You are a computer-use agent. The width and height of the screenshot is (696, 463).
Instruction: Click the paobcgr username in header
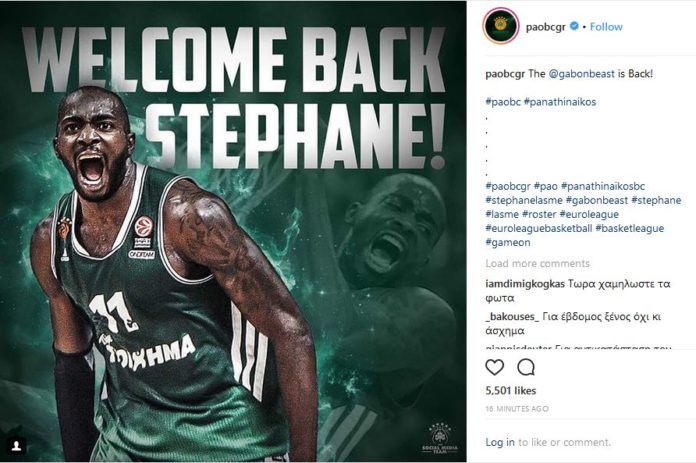(546, 27)
